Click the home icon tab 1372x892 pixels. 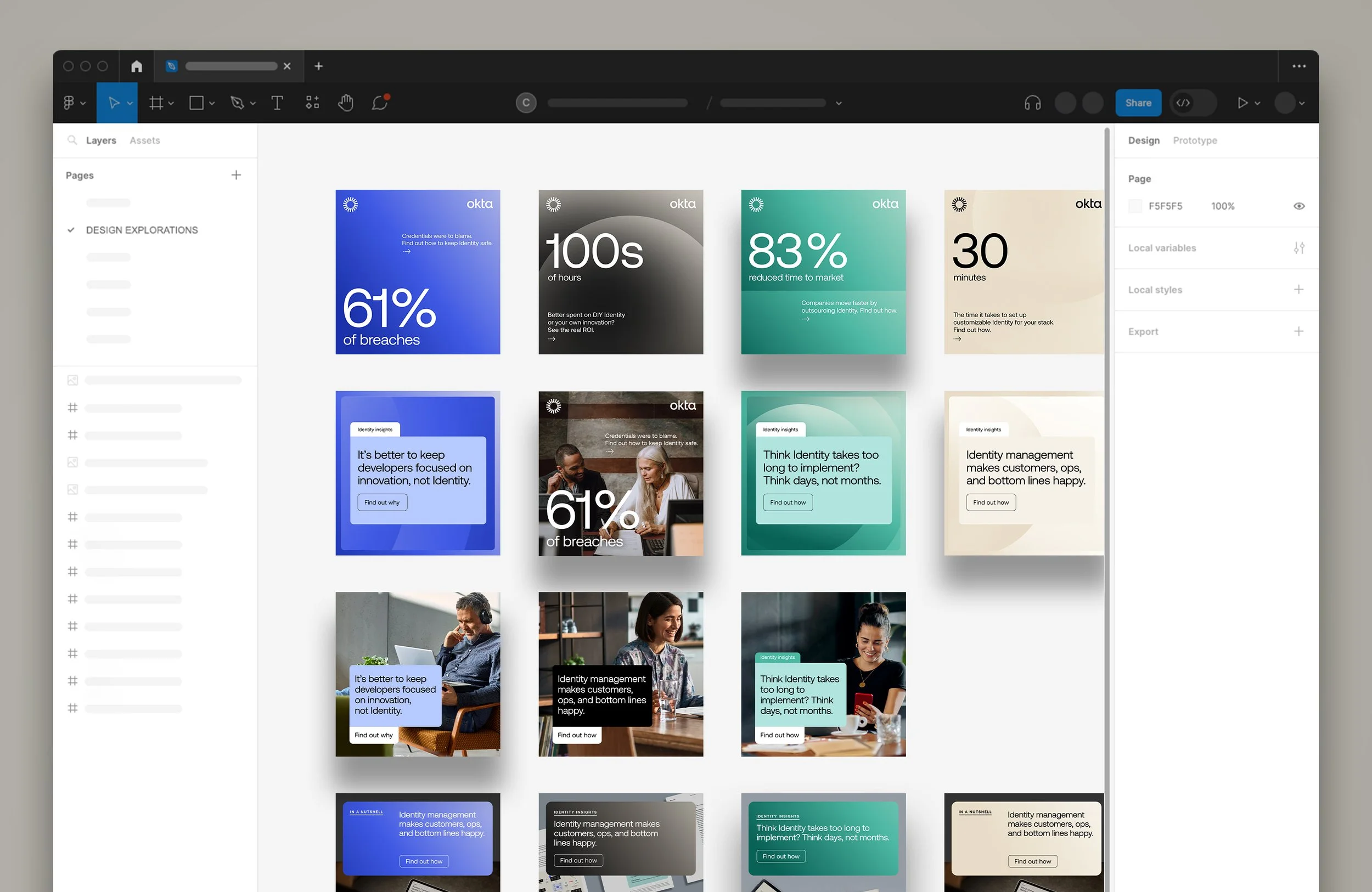(137, 66)
